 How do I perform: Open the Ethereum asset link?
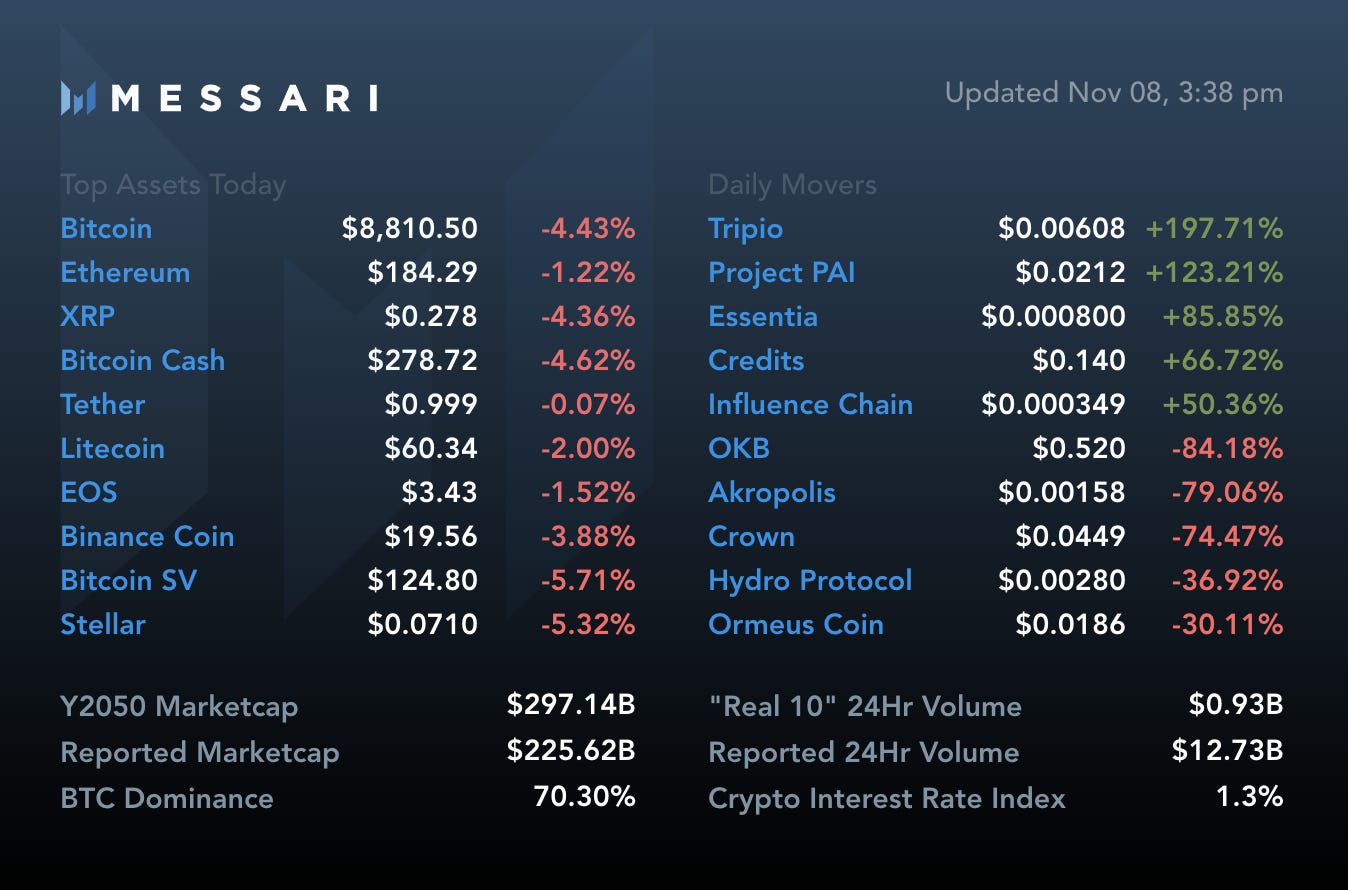coord(125,272)
